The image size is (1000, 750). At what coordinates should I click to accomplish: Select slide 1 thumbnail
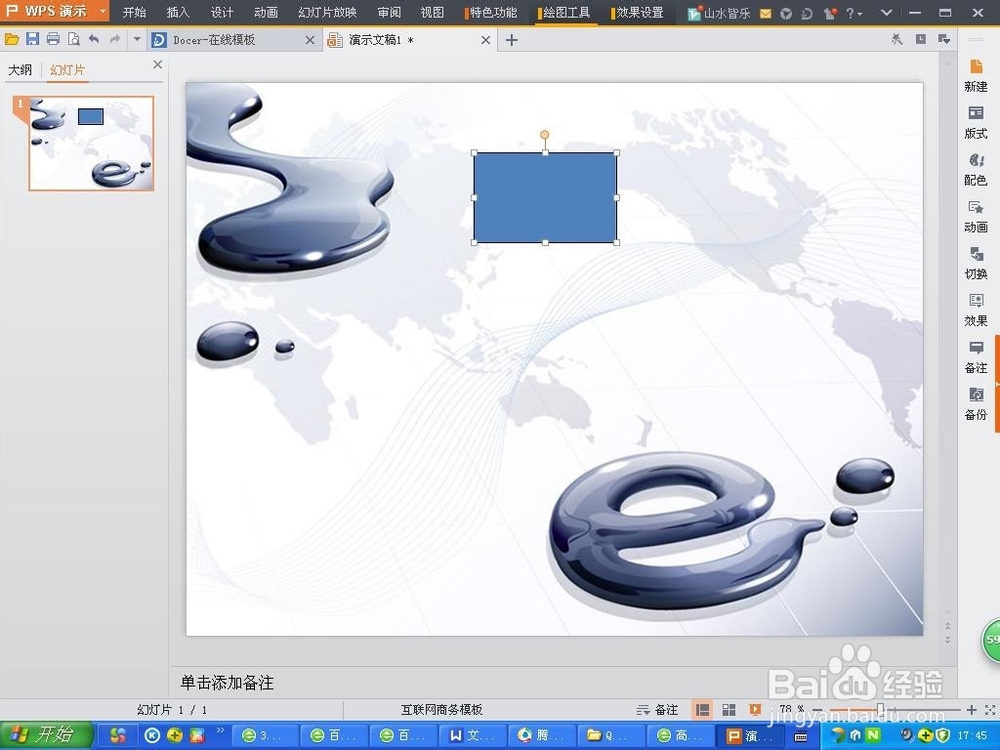point(91,143)
